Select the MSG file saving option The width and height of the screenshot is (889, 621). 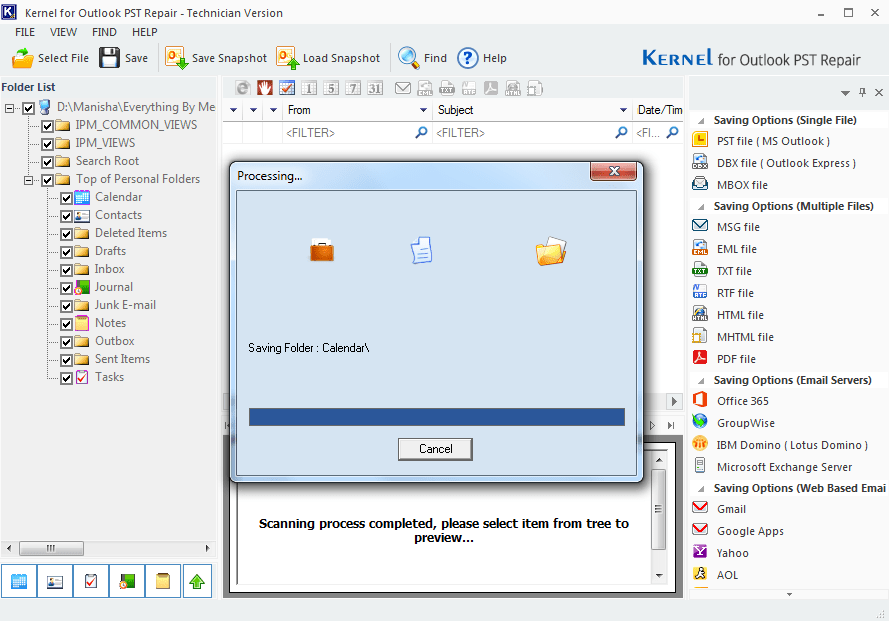coord(738,227)
